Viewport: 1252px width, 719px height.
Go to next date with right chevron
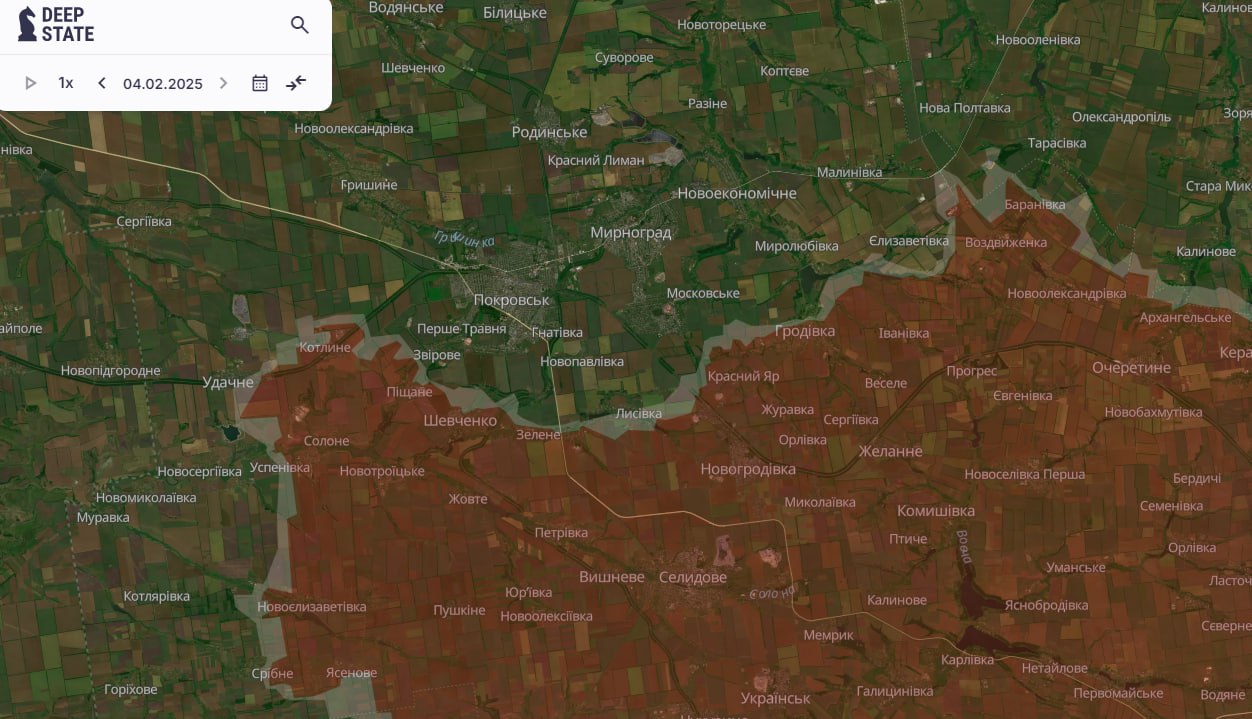click(x=223, y=83)
